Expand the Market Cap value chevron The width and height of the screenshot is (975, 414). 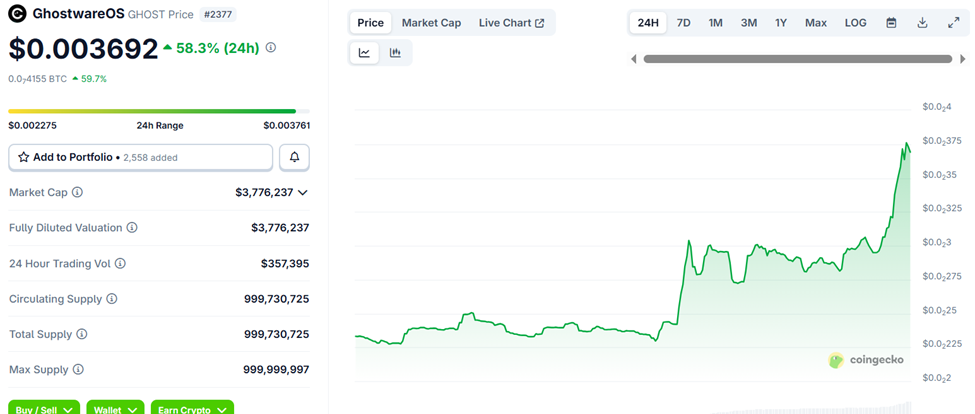pos(303,193)
